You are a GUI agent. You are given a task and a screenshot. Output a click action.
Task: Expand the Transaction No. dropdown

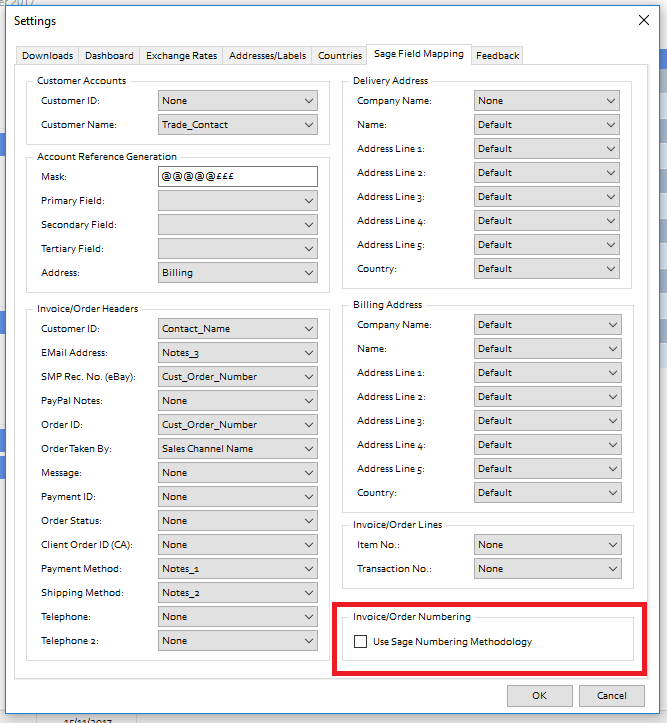click(x=548, y=569)
